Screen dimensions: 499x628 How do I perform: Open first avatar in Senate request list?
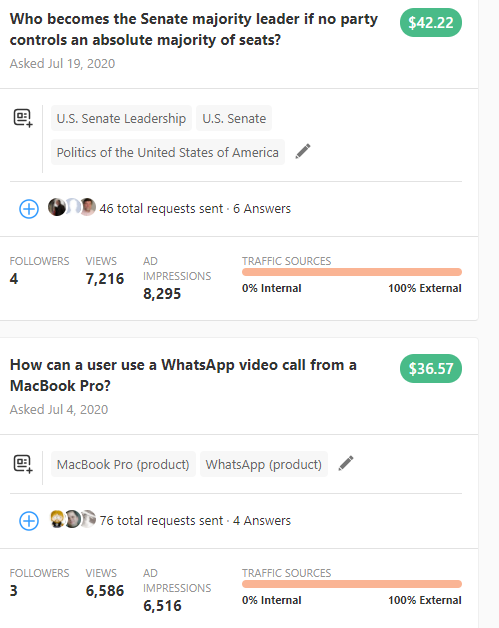coord(56,207)
